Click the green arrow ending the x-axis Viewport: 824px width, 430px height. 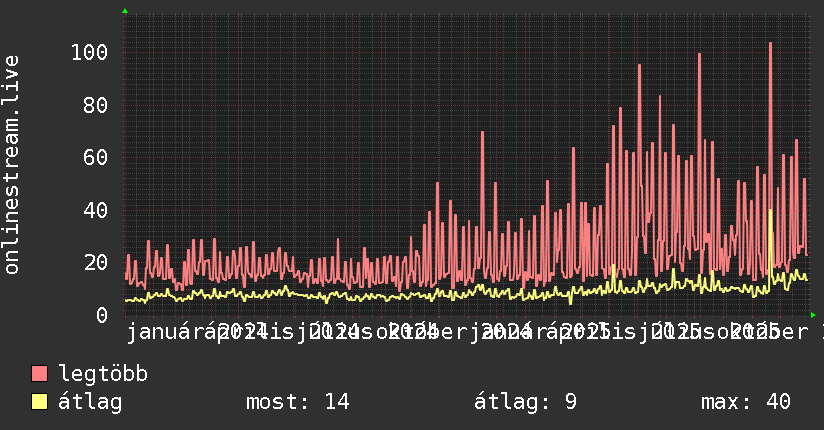coord(813,315)
